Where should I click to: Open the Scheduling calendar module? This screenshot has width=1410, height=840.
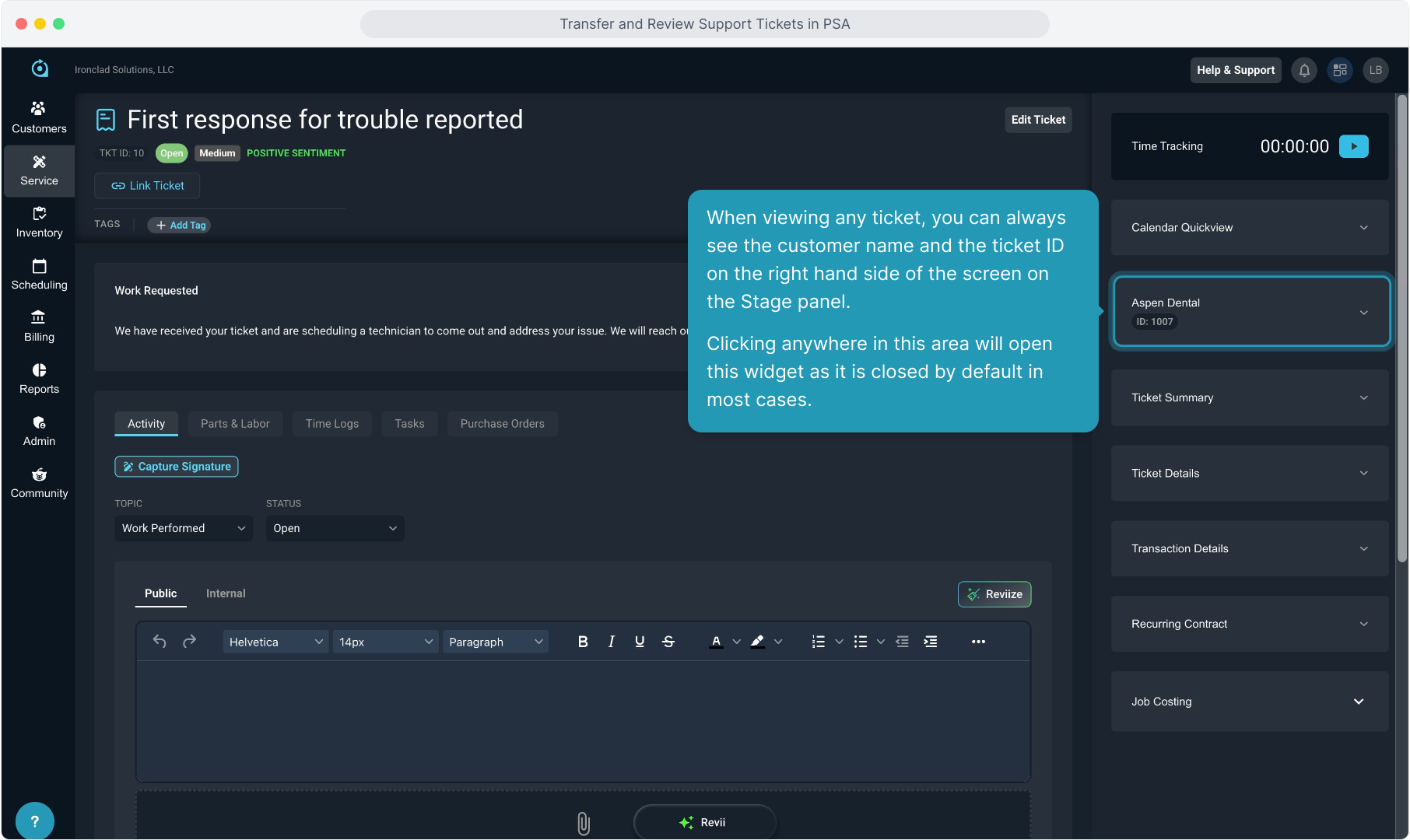pos(39,275)
